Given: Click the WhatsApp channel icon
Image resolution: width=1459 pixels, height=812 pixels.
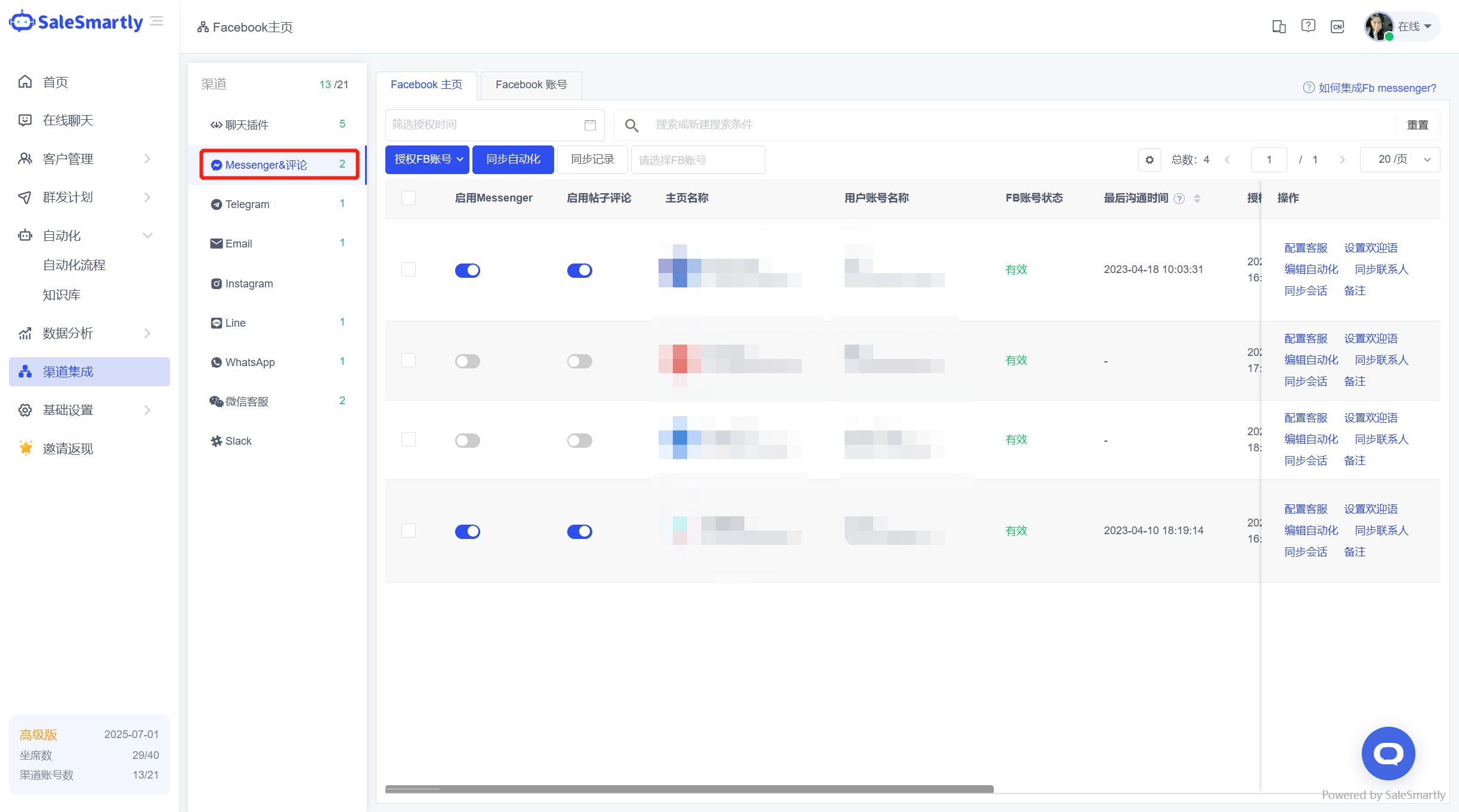Looking at the screenshot, I should click(x=217, y=362).
